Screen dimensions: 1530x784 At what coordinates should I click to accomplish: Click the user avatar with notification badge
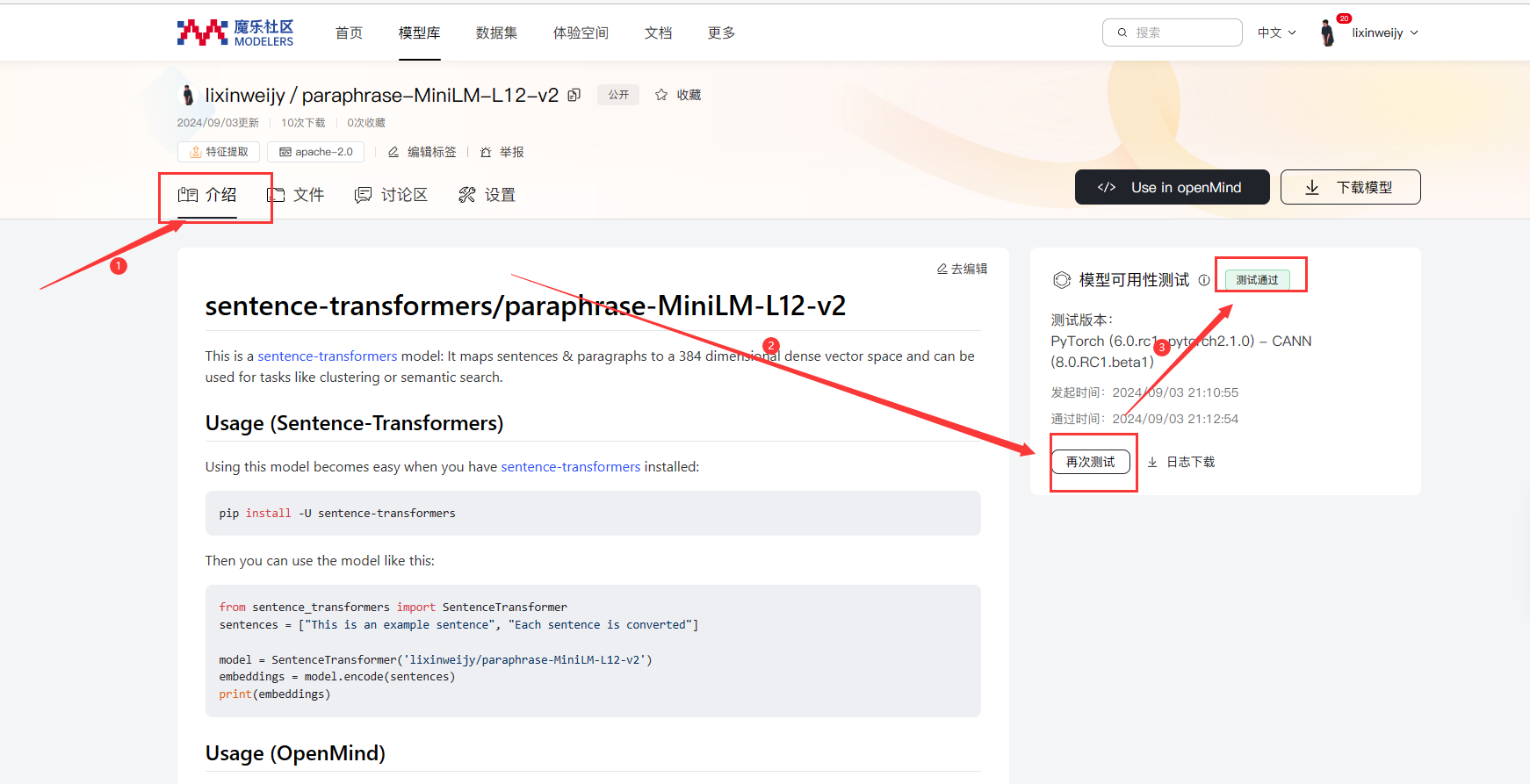[1328, 33]
